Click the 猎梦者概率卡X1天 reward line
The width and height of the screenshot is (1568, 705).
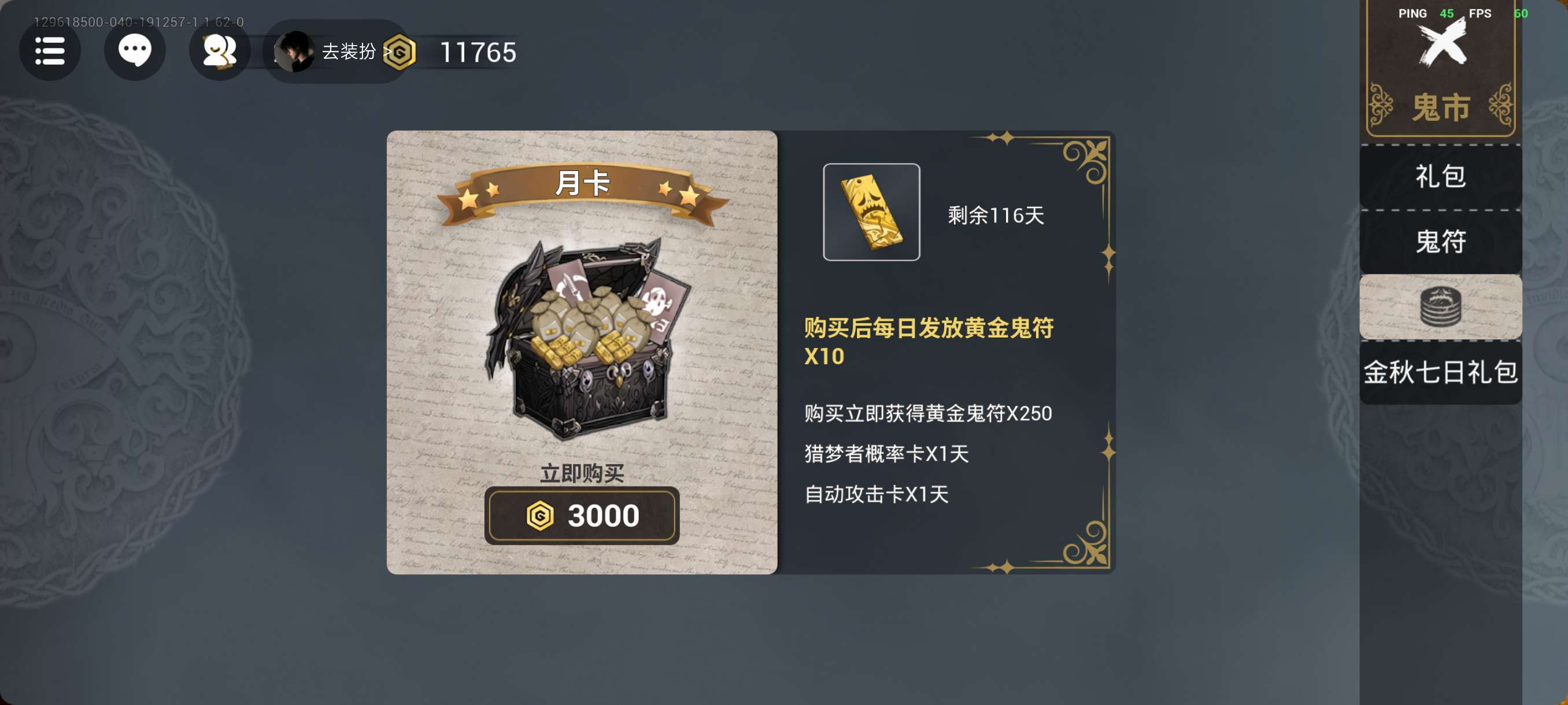(886, 454)
